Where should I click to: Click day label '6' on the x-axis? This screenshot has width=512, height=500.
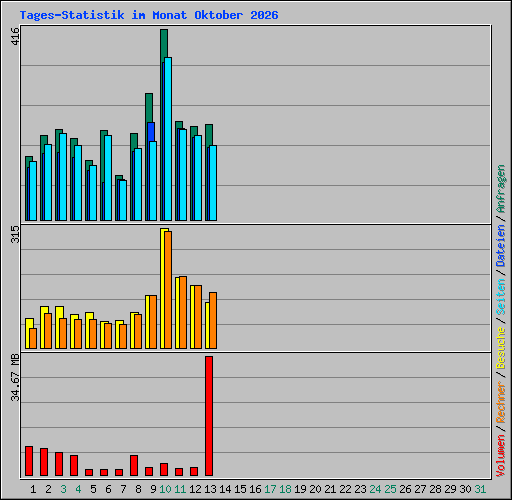click(x=108, y=489)
